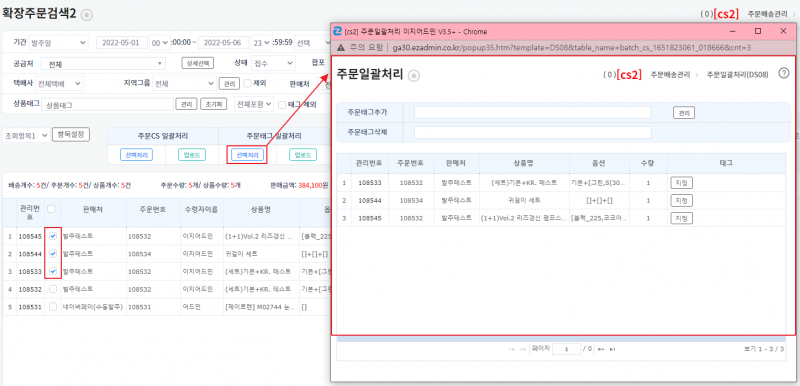
Task: Maximize the Chrome popup window
Action: click(758, 31)
